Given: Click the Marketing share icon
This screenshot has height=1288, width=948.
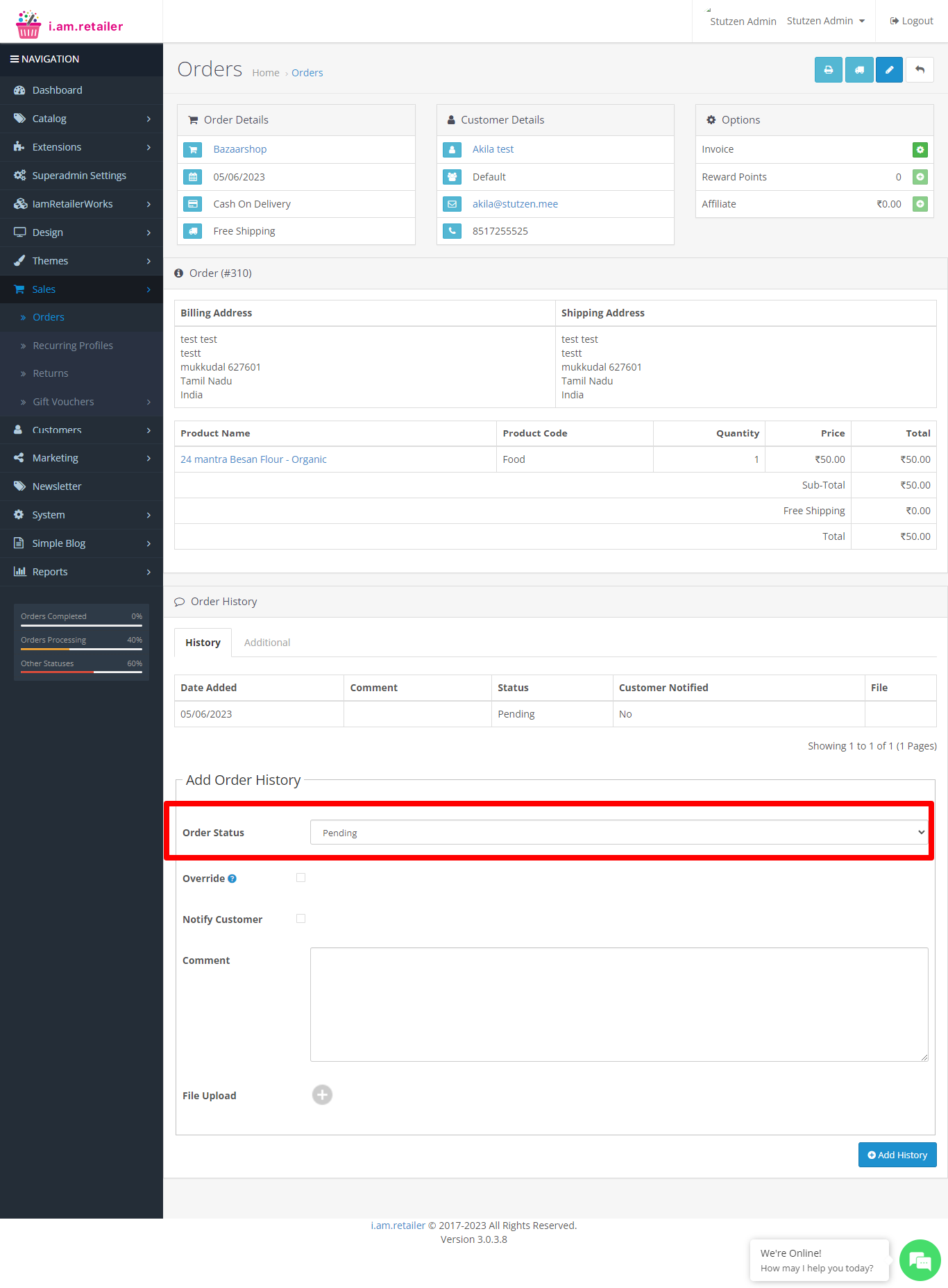Looking at the screenshot, I should tap(19, 458).
